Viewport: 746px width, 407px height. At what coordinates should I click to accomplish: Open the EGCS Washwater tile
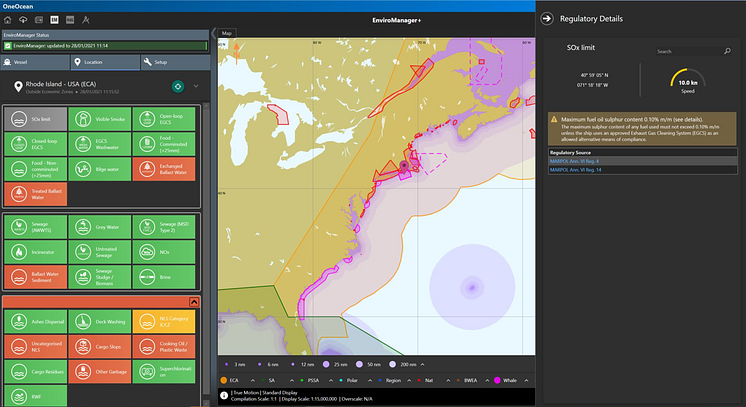point(99,144)
